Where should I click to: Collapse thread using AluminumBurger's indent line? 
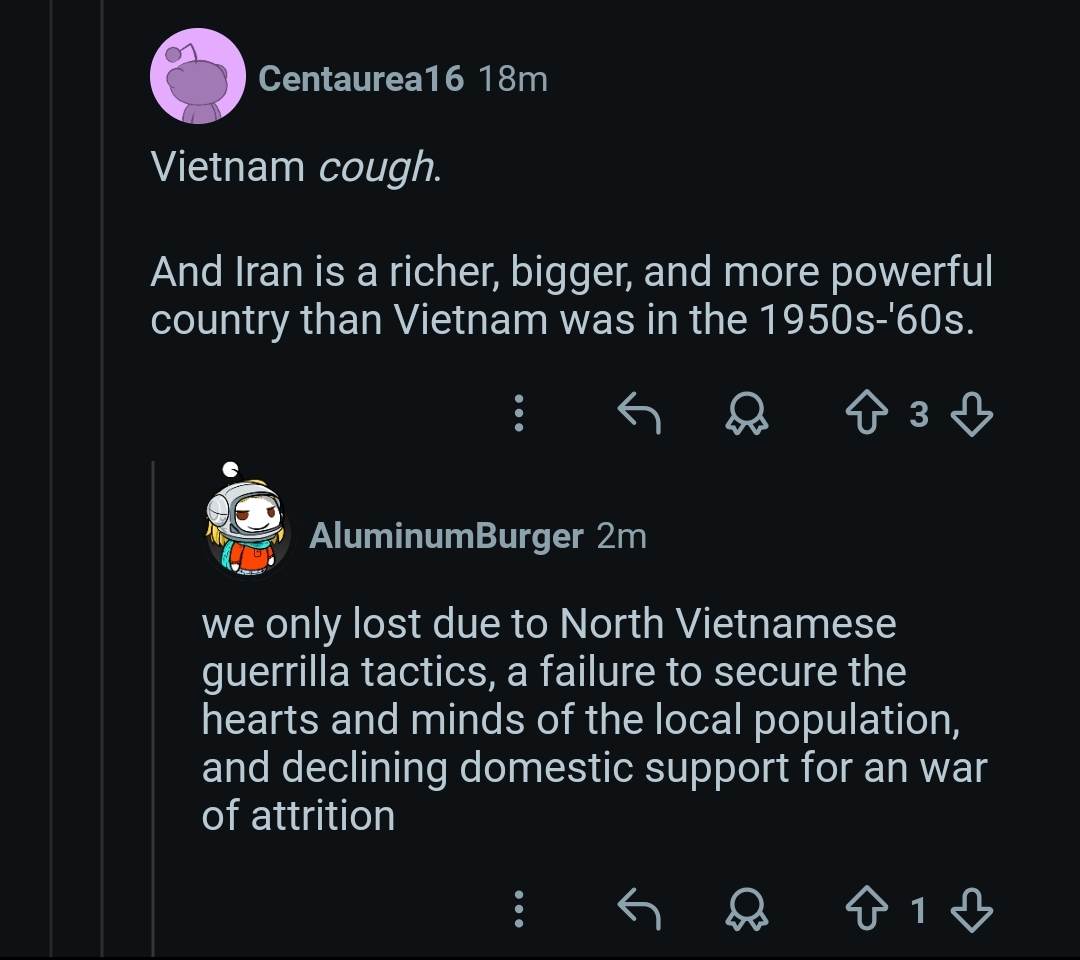pos(153,700)
